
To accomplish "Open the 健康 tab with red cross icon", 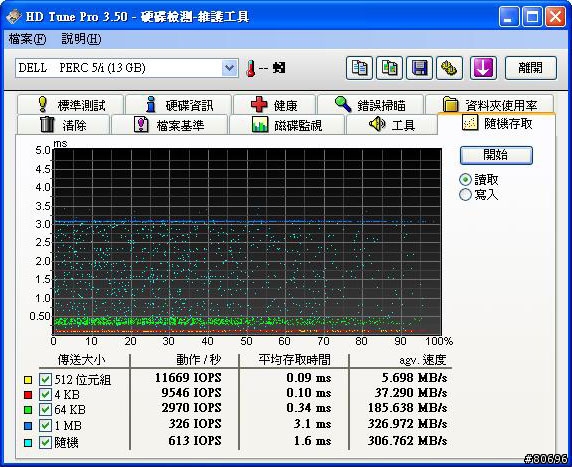I will (x=274, y=105).
